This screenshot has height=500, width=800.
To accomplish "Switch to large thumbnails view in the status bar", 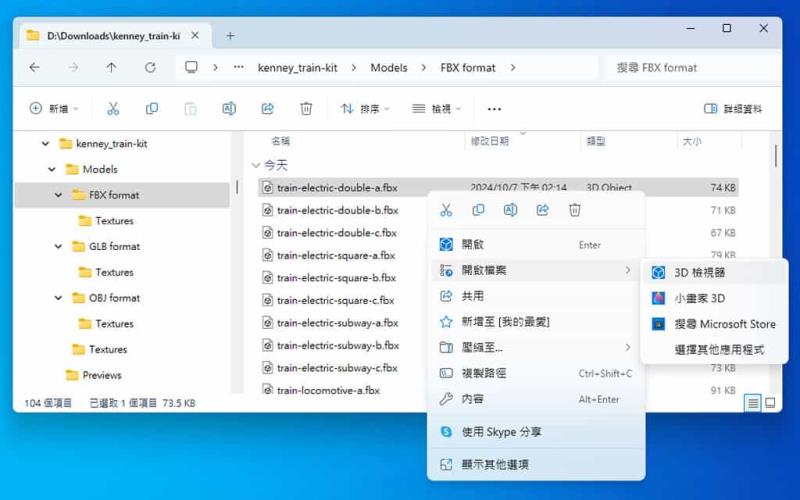I will coord(770,403).
